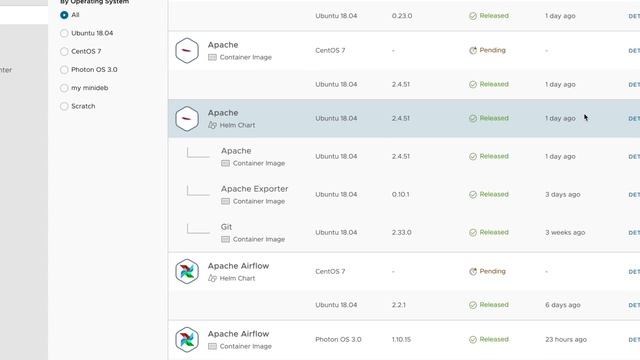Open details link for Apache CentOS 7 row
640x360 pixels.
point(634,51)
